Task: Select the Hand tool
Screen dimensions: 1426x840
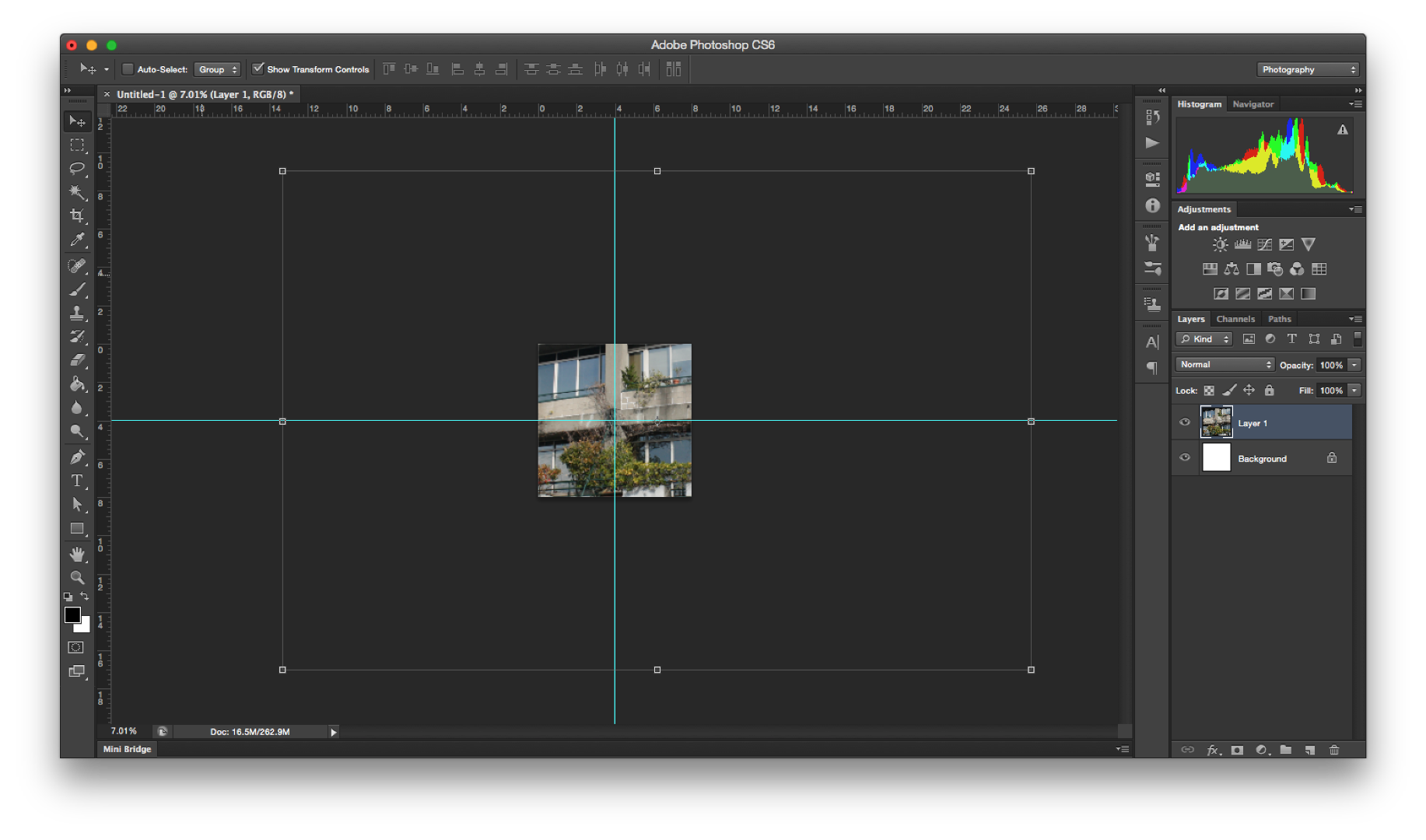Action: click(x=77, y=554)
